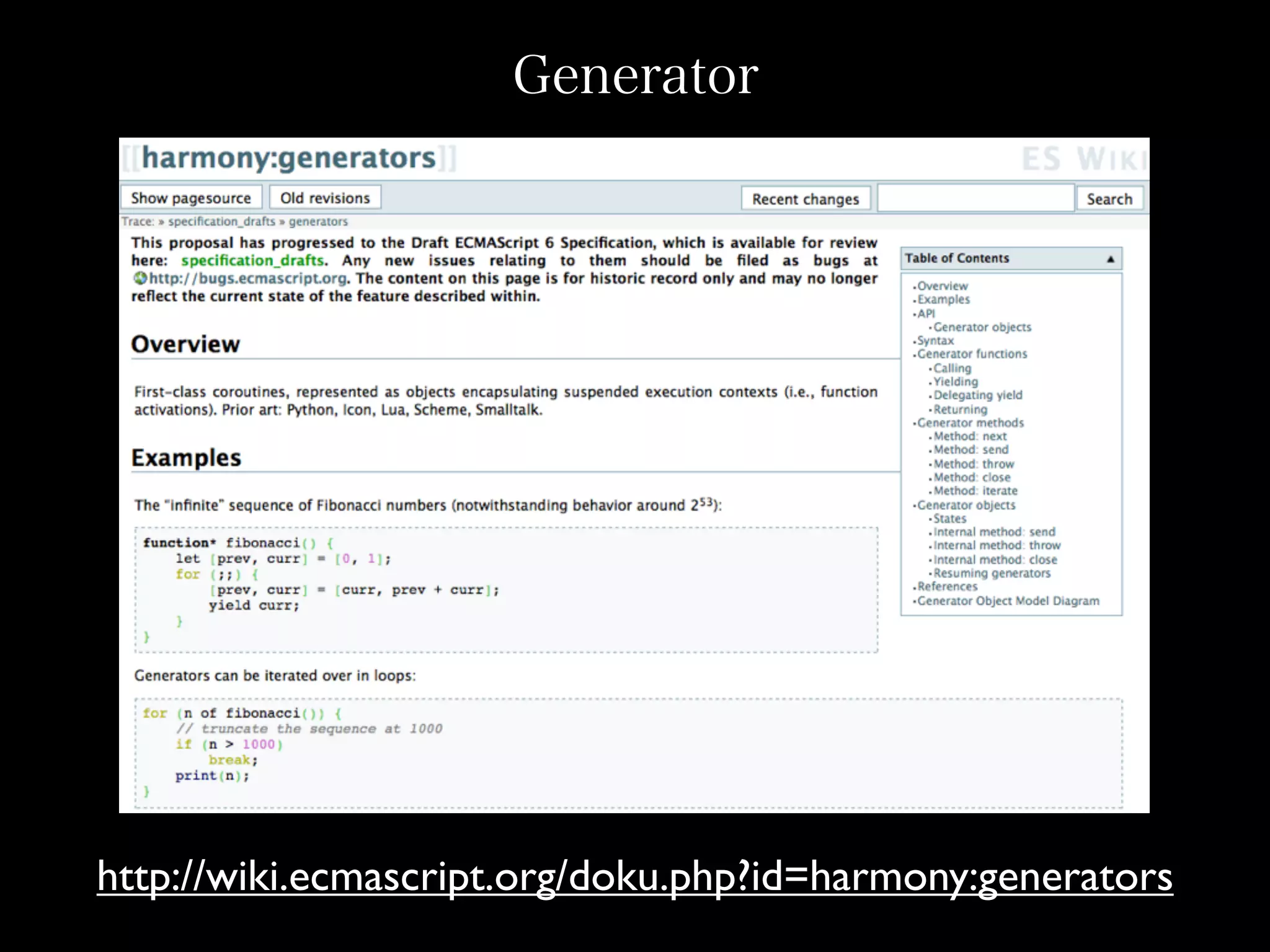Click the globe icon beside bugs.ecmascript.org
Screen dimensions: 1270x952
tap(140, 278)
